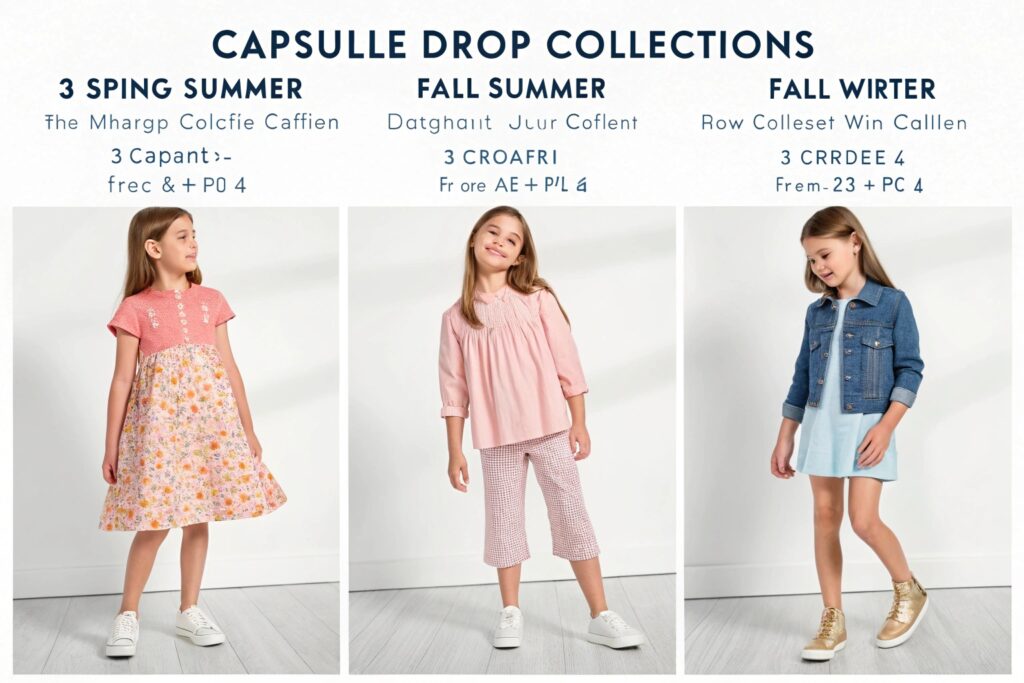Click the Capsulle Drop Collections main title

(513, 44)
